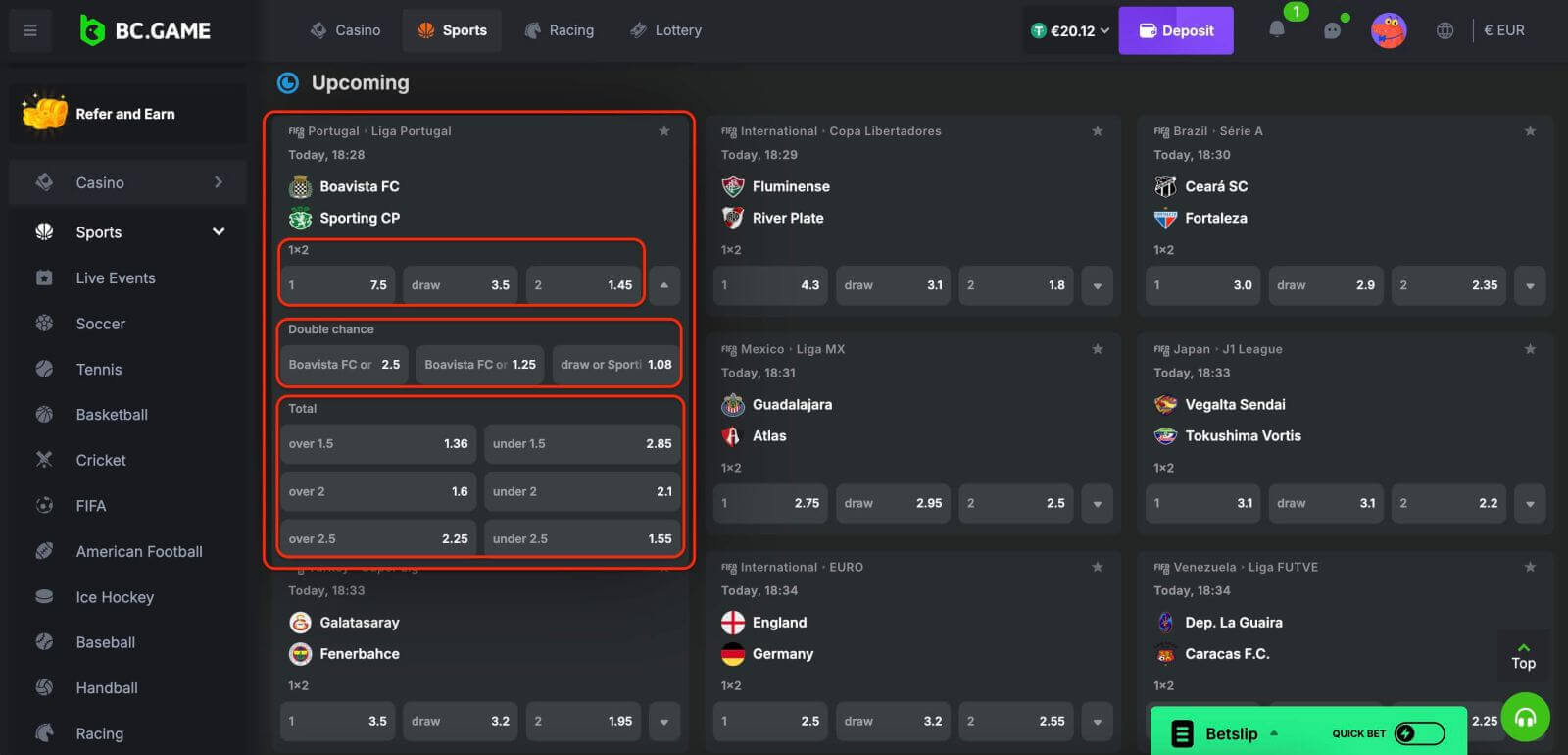Switch to the Sports top tab
The height and width of the screenshot is (755, 1568).
point(452,30)
